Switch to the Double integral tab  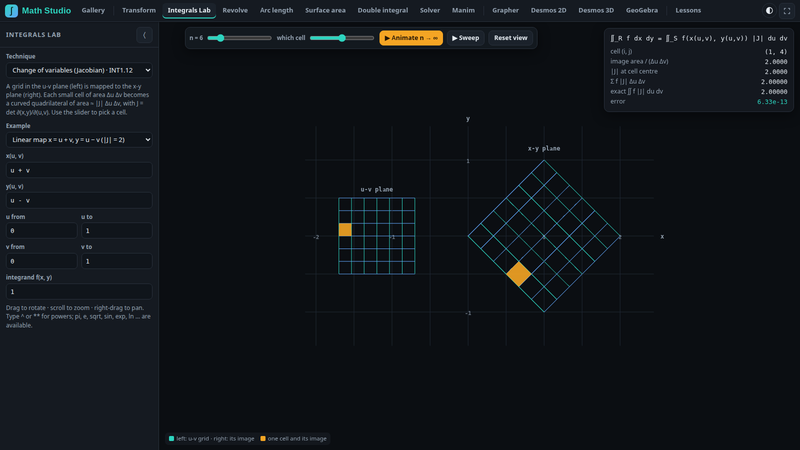point(383,10)
